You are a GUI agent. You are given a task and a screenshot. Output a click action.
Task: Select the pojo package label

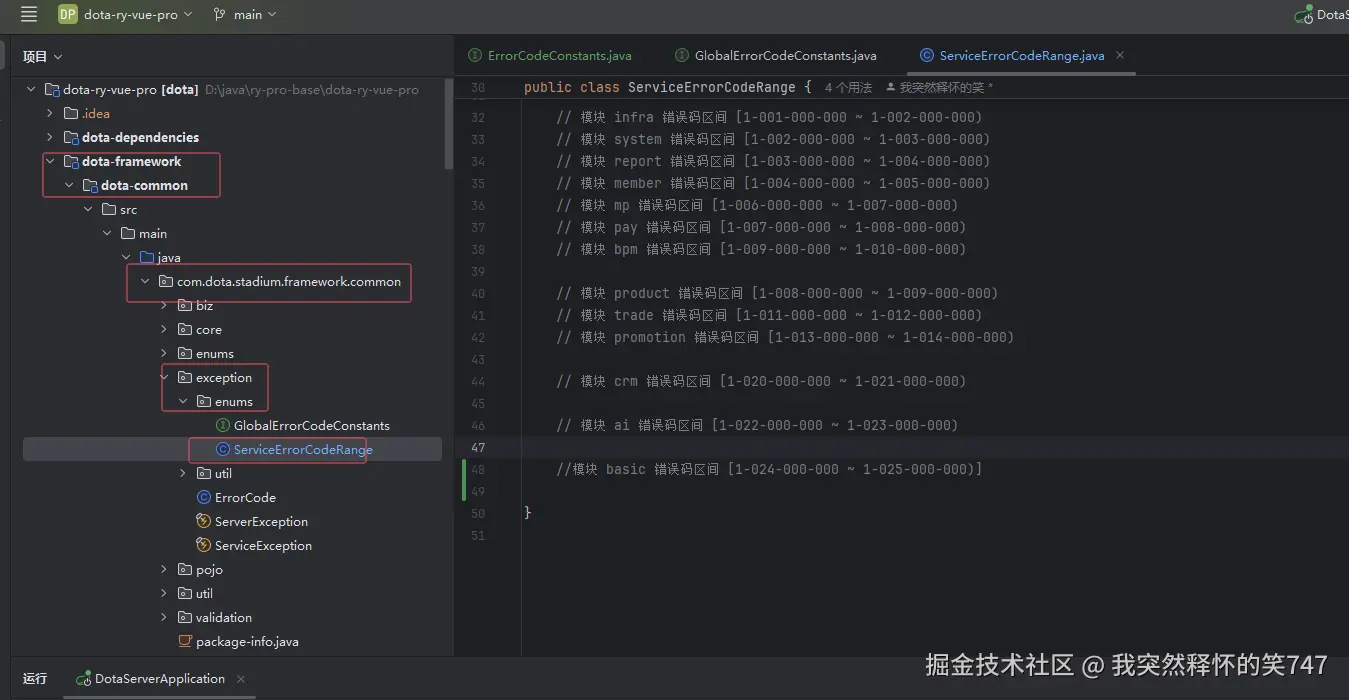pyautogui.click(x=209, y=569)
